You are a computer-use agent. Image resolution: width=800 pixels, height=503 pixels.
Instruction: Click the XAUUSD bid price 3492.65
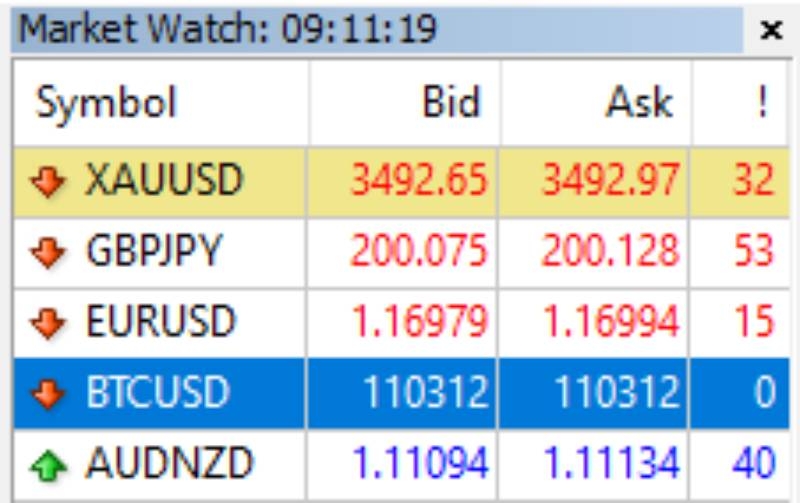tap(419, 180)
